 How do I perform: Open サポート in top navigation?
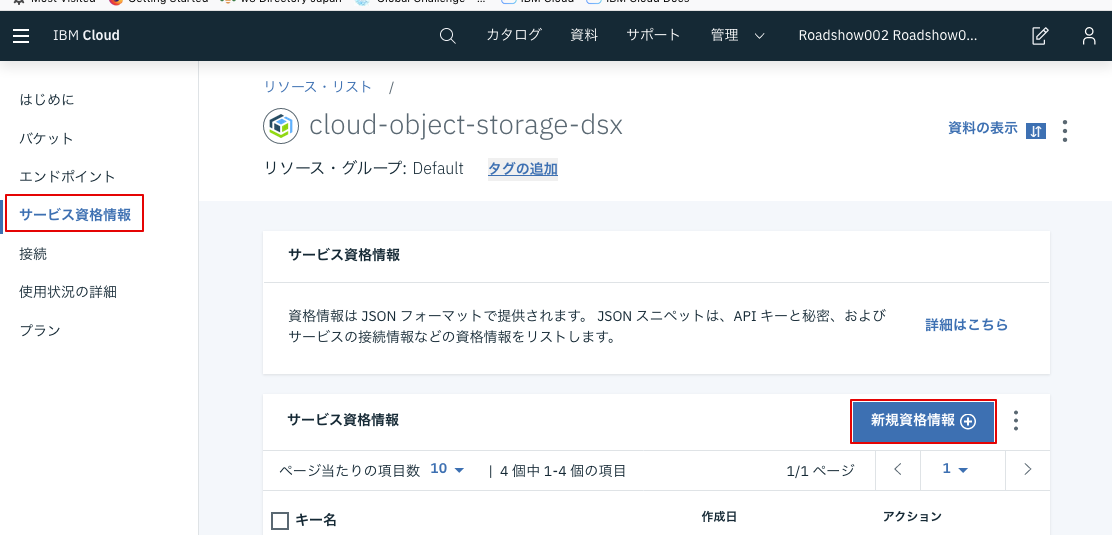(x=653, y=35)
